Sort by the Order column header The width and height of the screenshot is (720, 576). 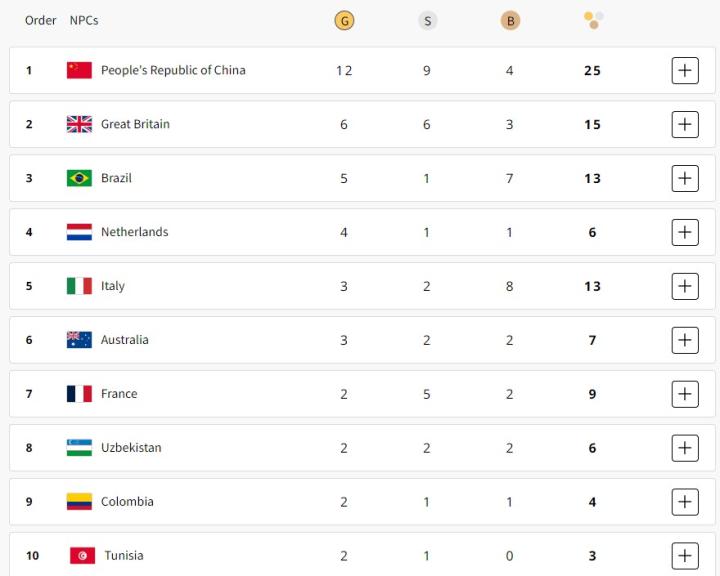(x=41, y=20)
